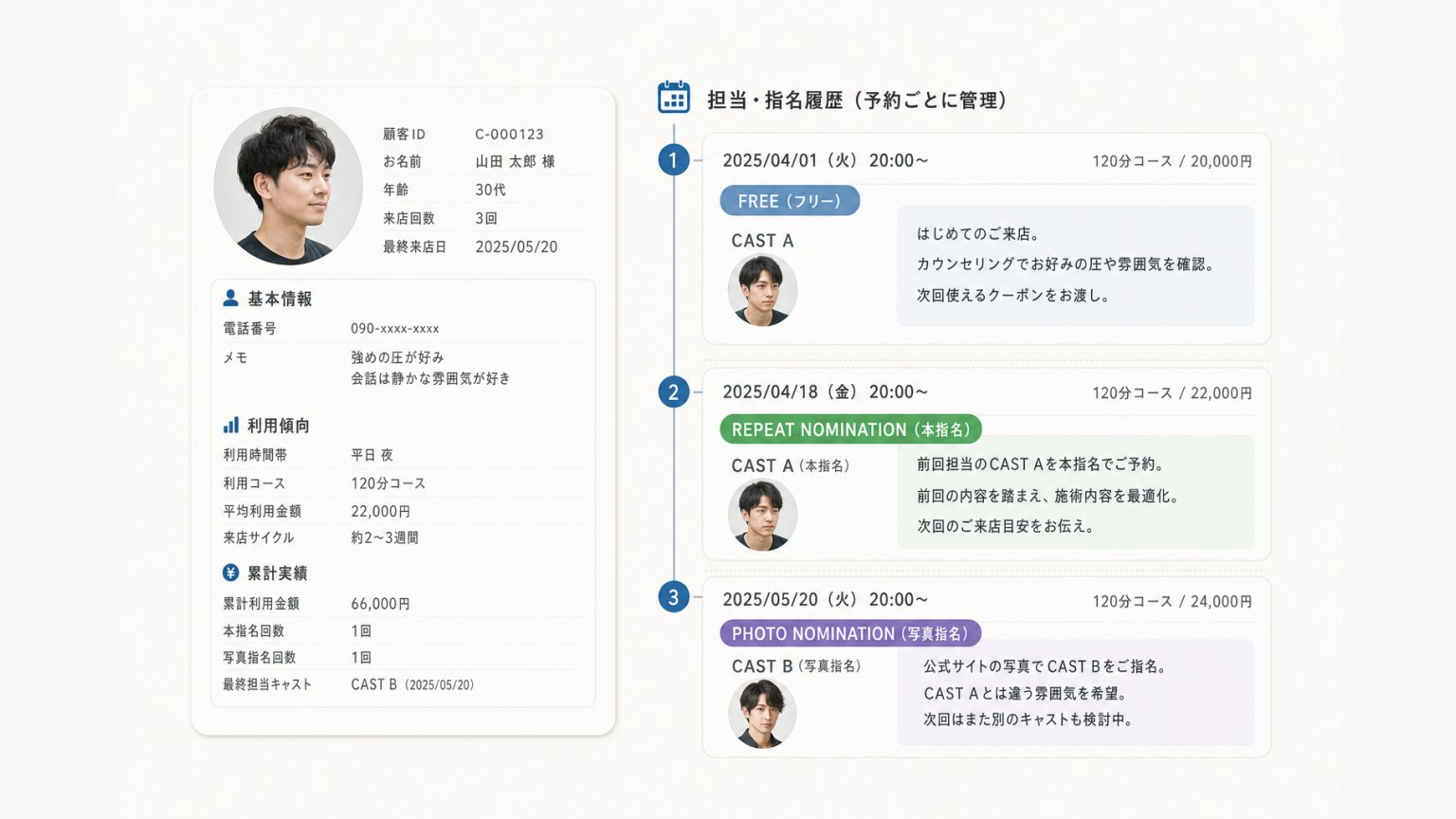Click the age value 30代
1456x819 pixels.
pyautogui.click(x=491, y=190)
